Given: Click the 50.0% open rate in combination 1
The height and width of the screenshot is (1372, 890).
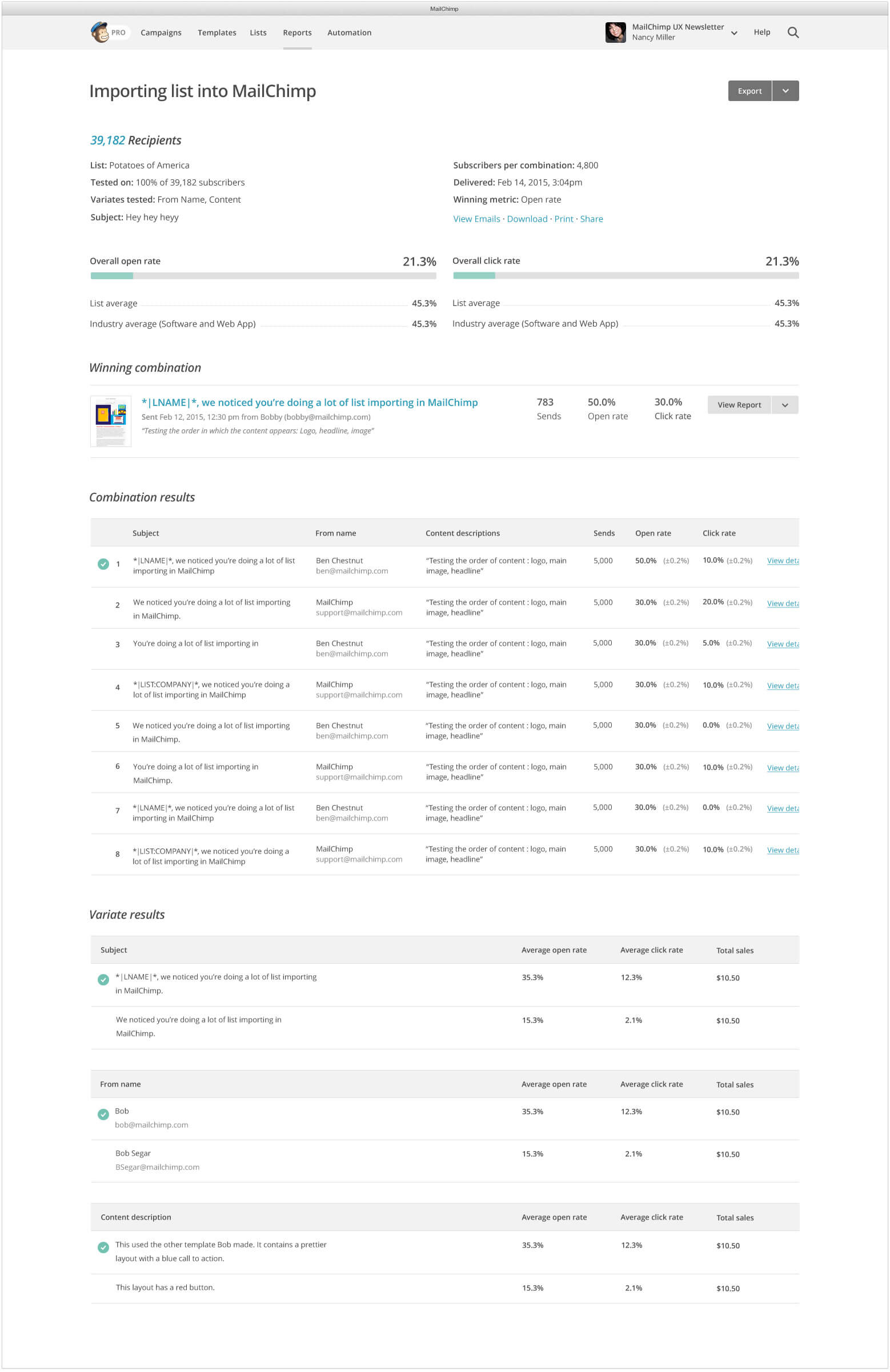Looking at the screenshot, I should pyautogui.click(x=646, y=561).
